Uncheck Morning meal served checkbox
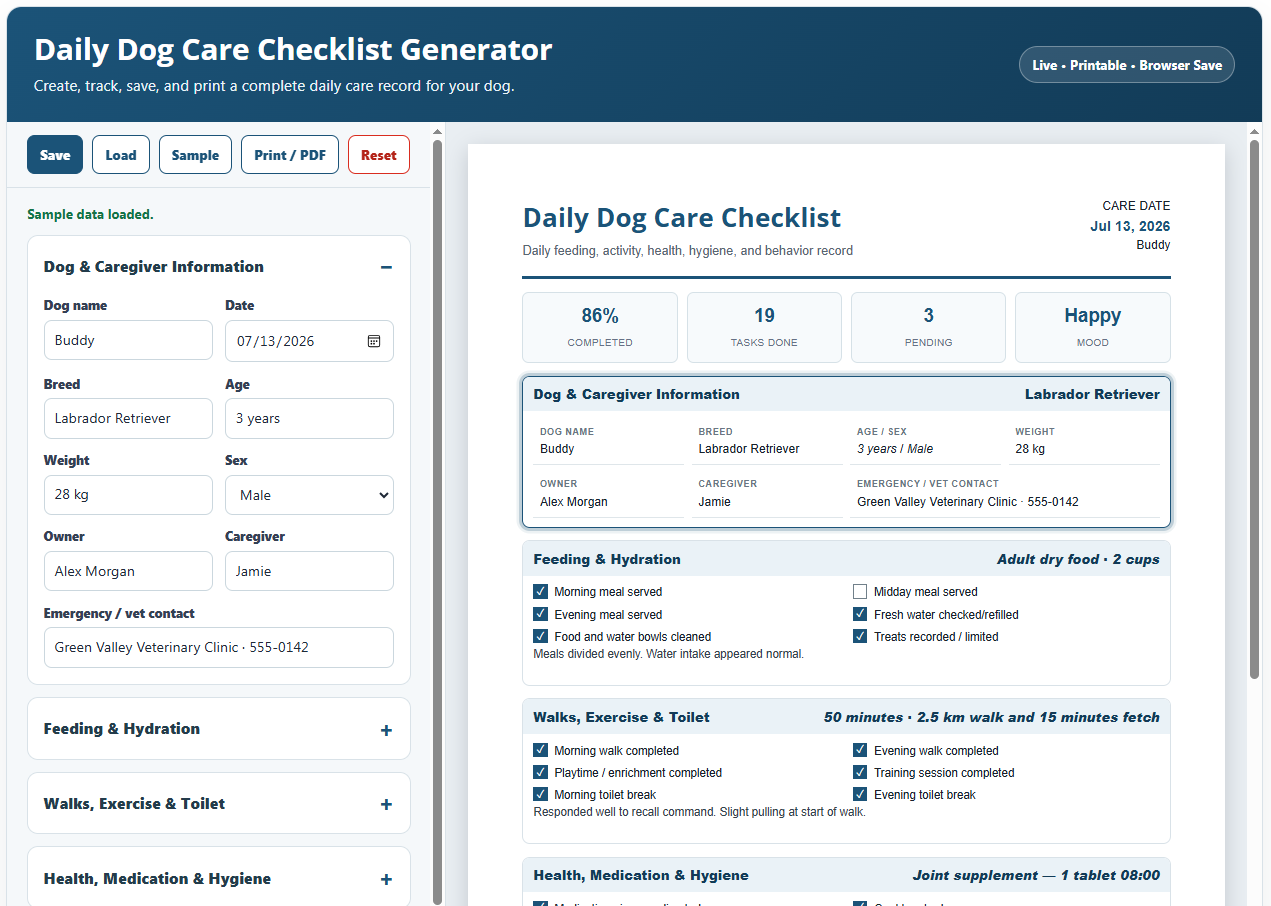The height and width of the screenshot is (906, 1271). pos(540,592)
